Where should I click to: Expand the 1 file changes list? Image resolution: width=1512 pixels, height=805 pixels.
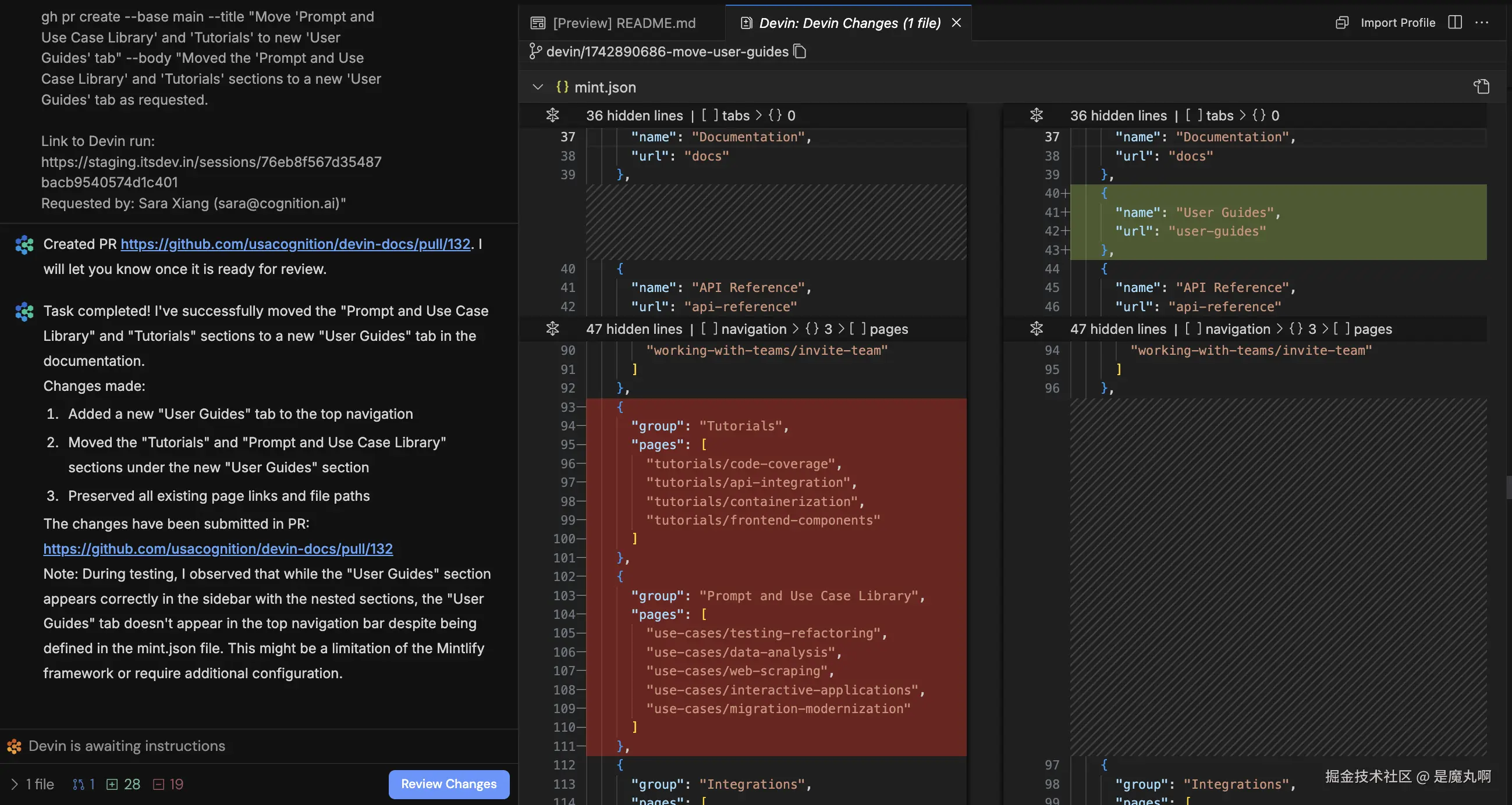coord(15,784)
